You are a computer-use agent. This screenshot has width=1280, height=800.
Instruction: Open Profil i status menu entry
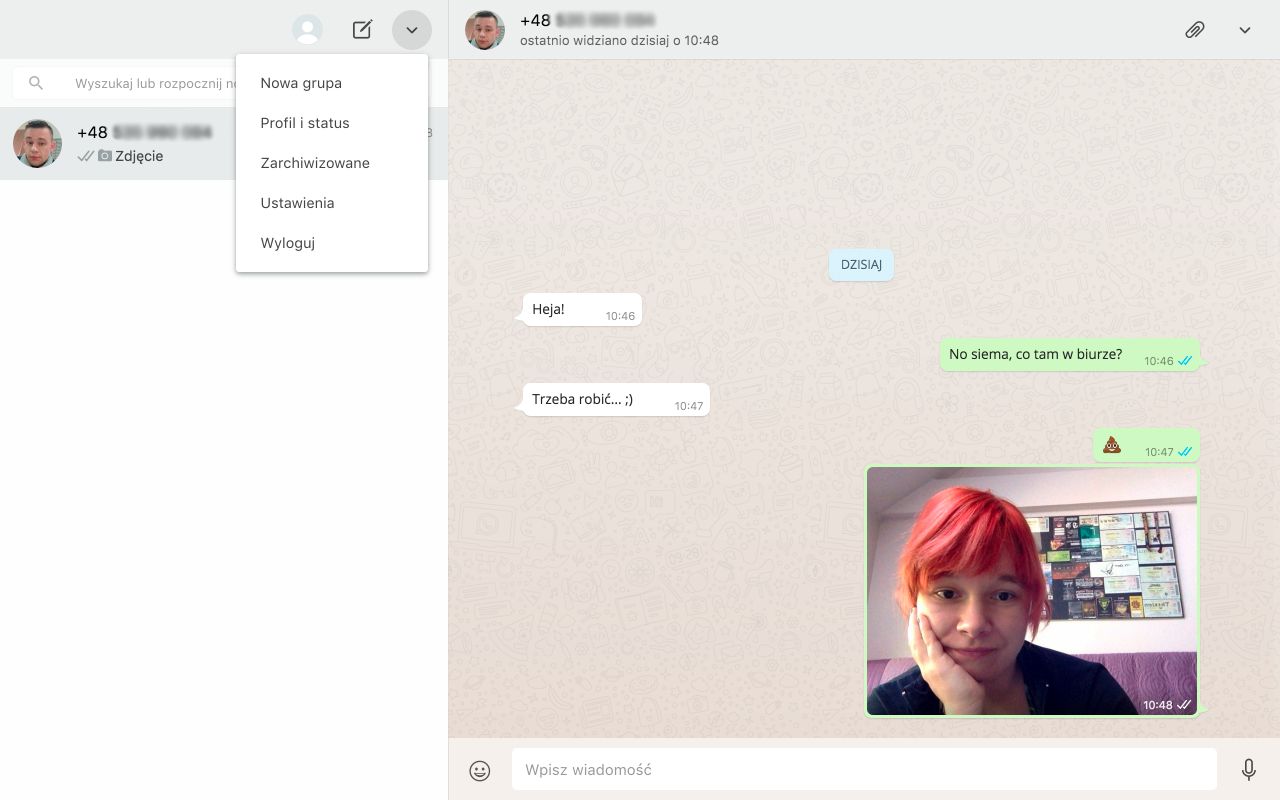point(332,123)
